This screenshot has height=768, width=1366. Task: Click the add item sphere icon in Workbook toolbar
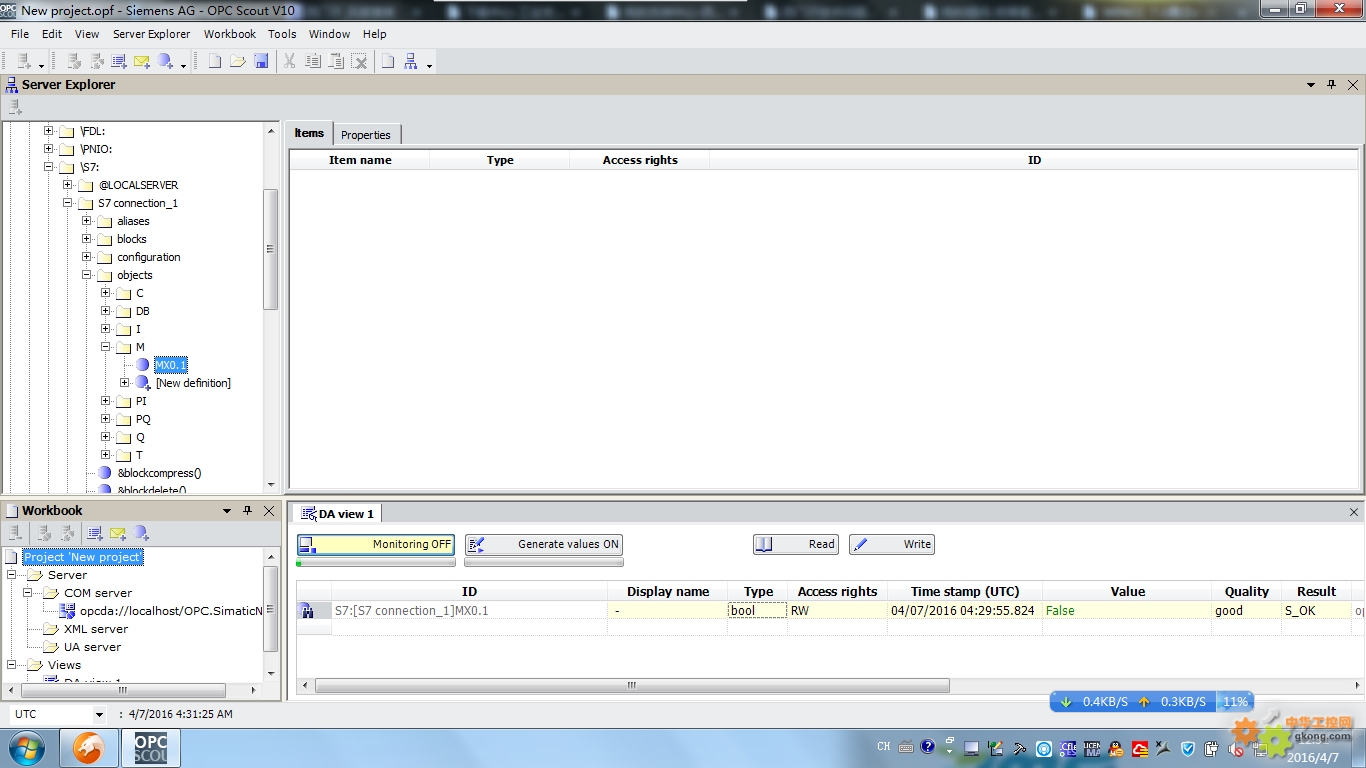(x=142, y=534)
